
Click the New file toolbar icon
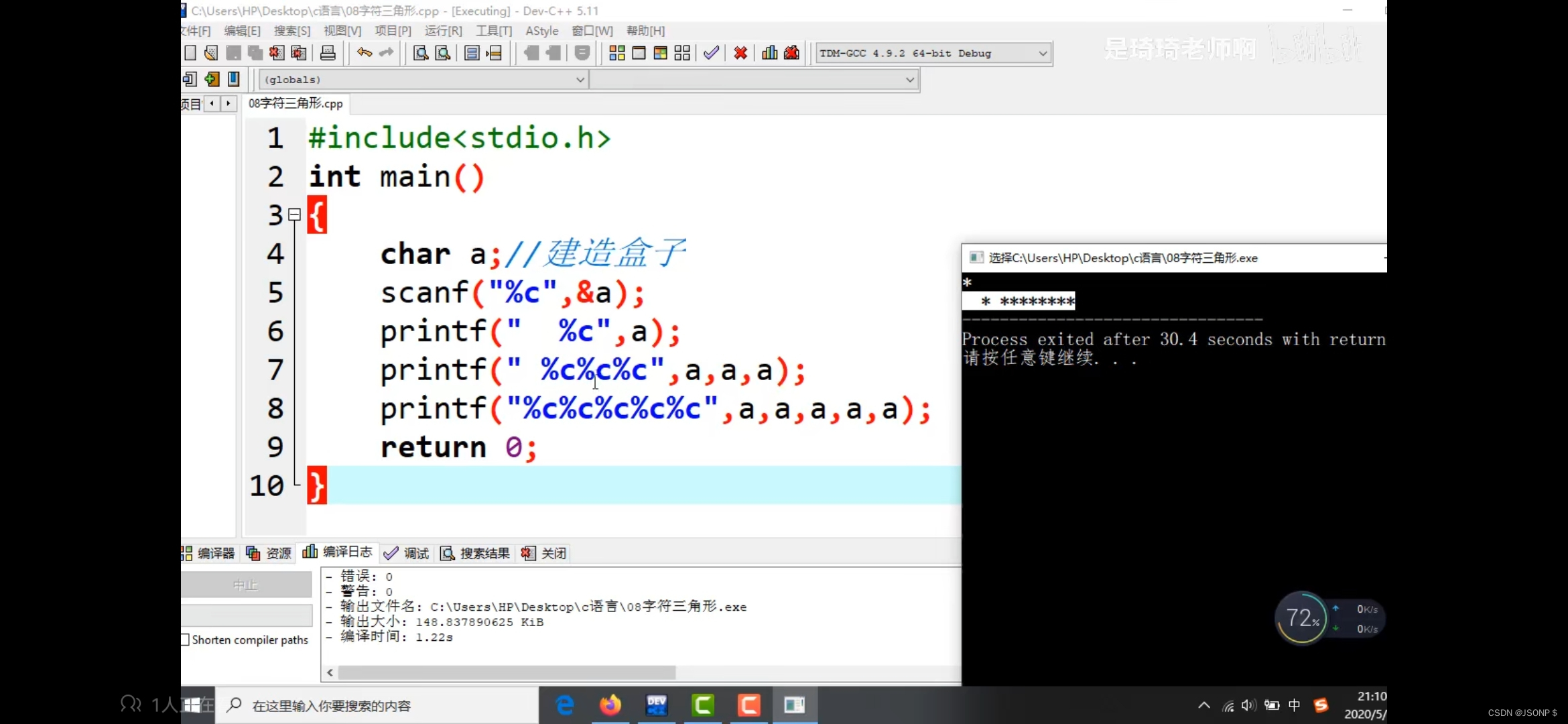[190, 53]
